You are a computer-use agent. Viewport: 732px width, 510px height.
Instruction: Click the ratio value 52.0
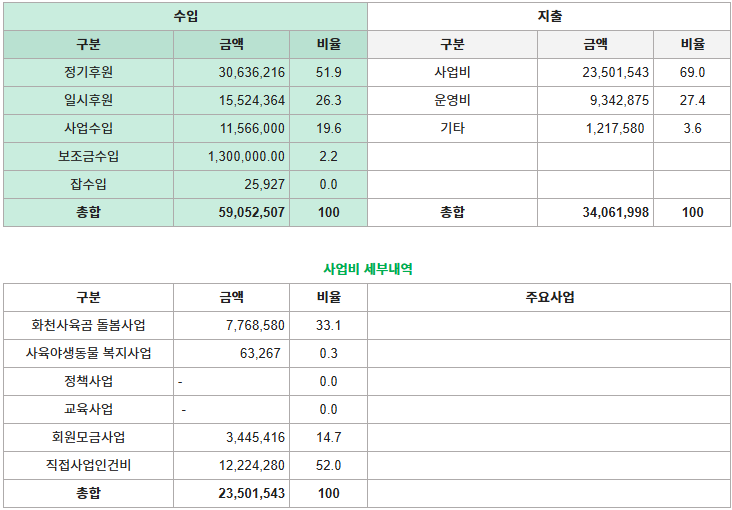pyautogui.click(x=328, y=466)
